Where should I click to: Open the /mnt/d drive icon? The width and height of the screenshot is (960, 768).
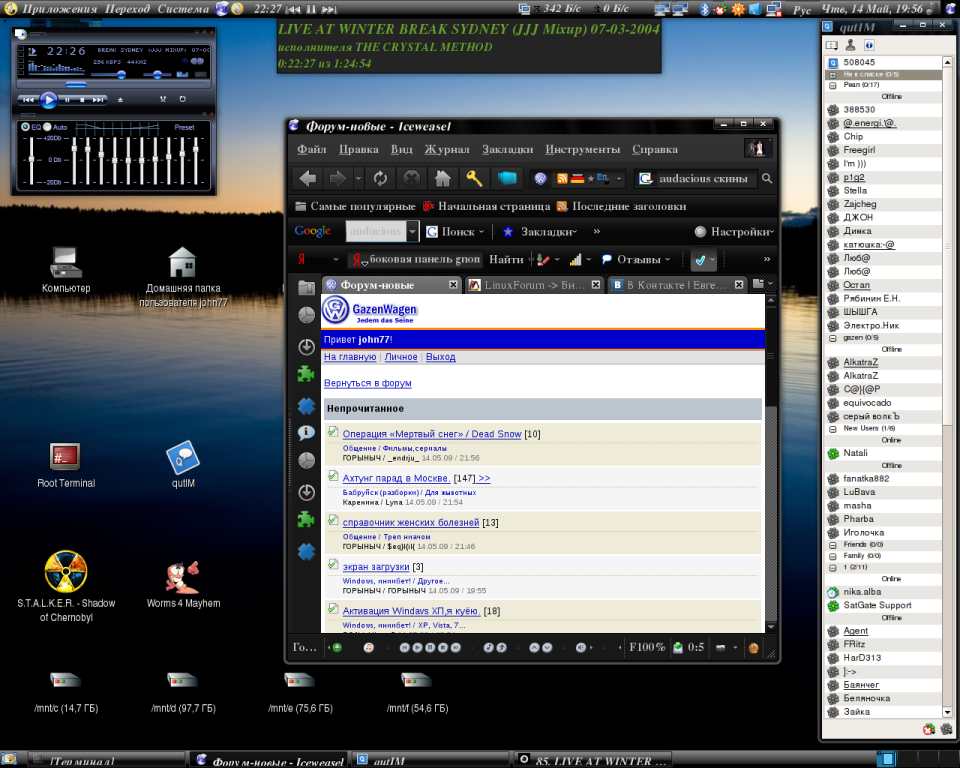click(x=182, y=680)
